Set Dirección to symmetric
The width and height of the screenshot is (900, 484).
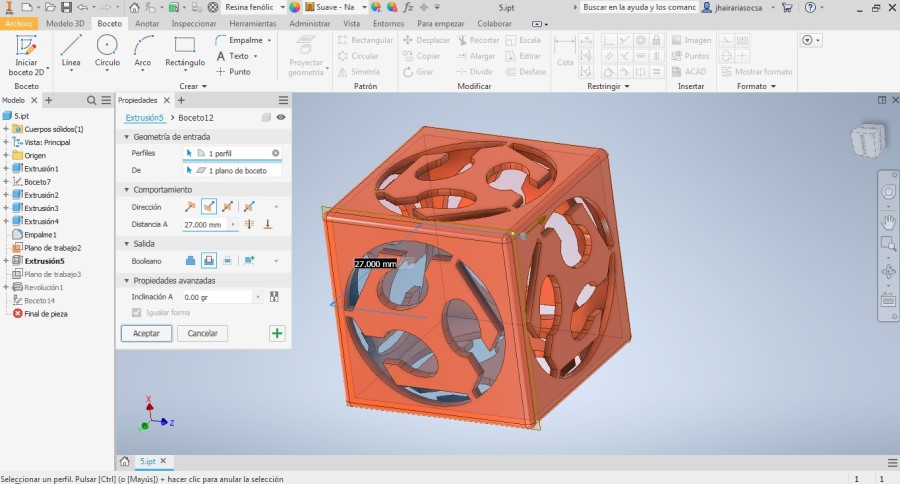click(x=228, y=207)
